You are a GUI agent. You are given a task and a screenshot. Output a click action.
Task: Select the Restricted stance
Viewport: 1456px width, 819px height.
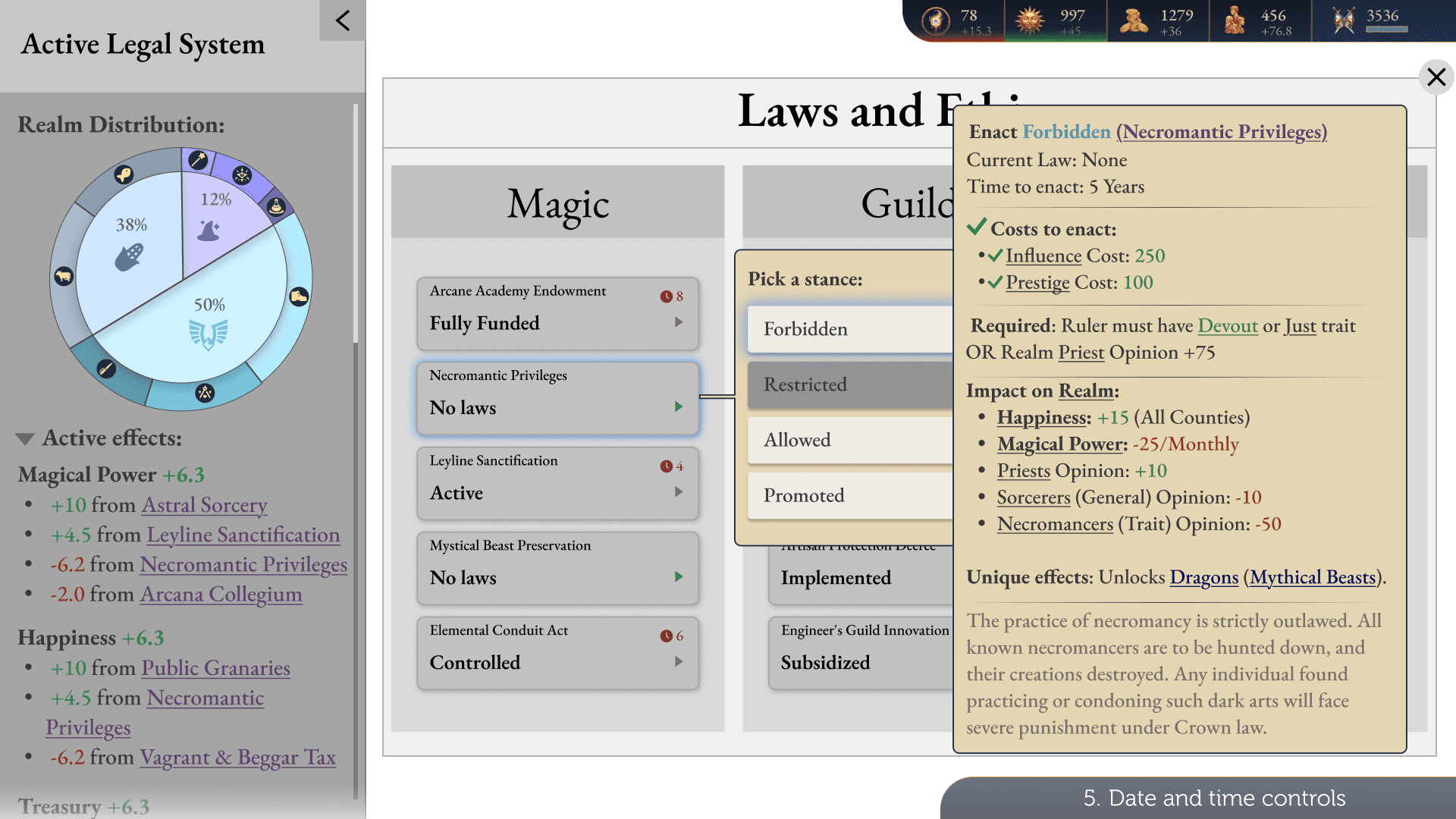click(x=850, y=384)
